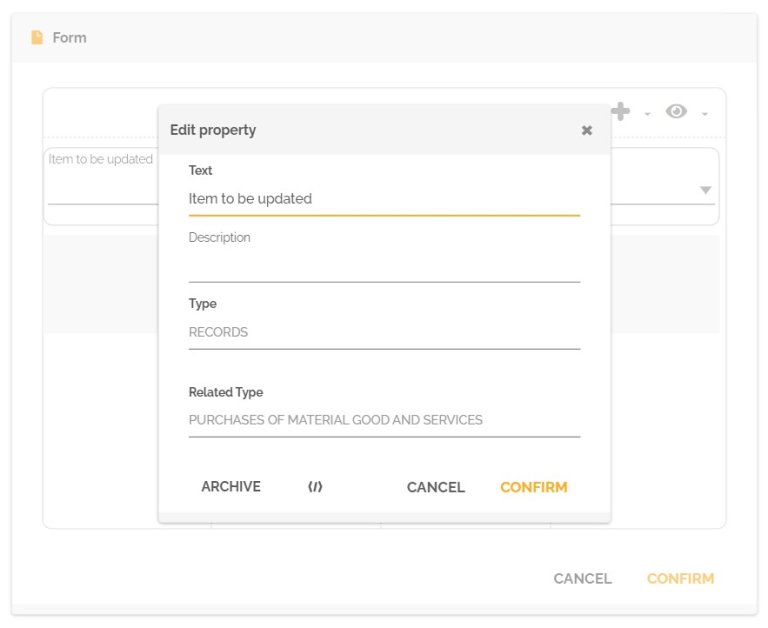Close the Edit property dialog
The image size is (768, 628).
pos(587,130)
